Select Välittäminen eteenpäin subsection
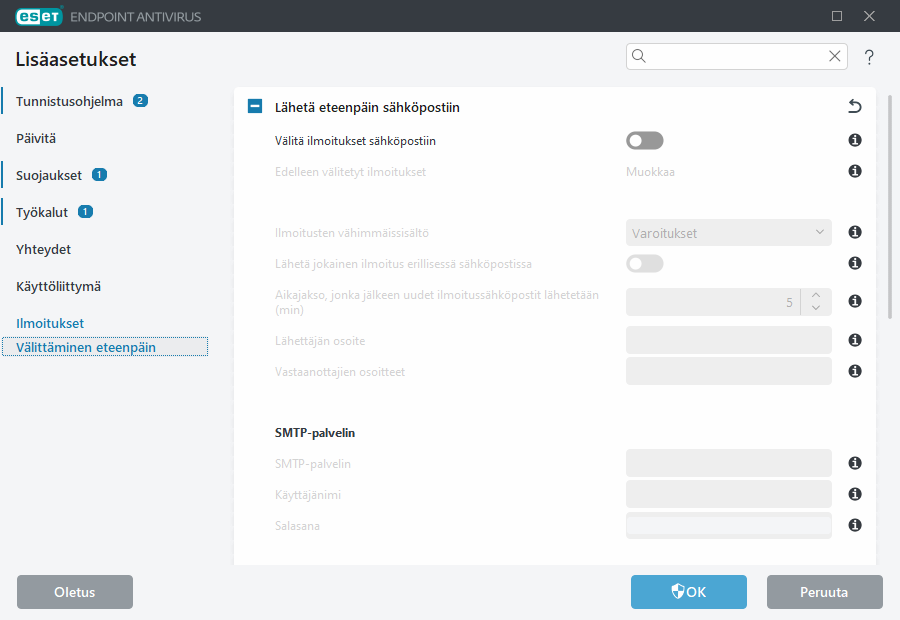 click(x=105, y=347)
